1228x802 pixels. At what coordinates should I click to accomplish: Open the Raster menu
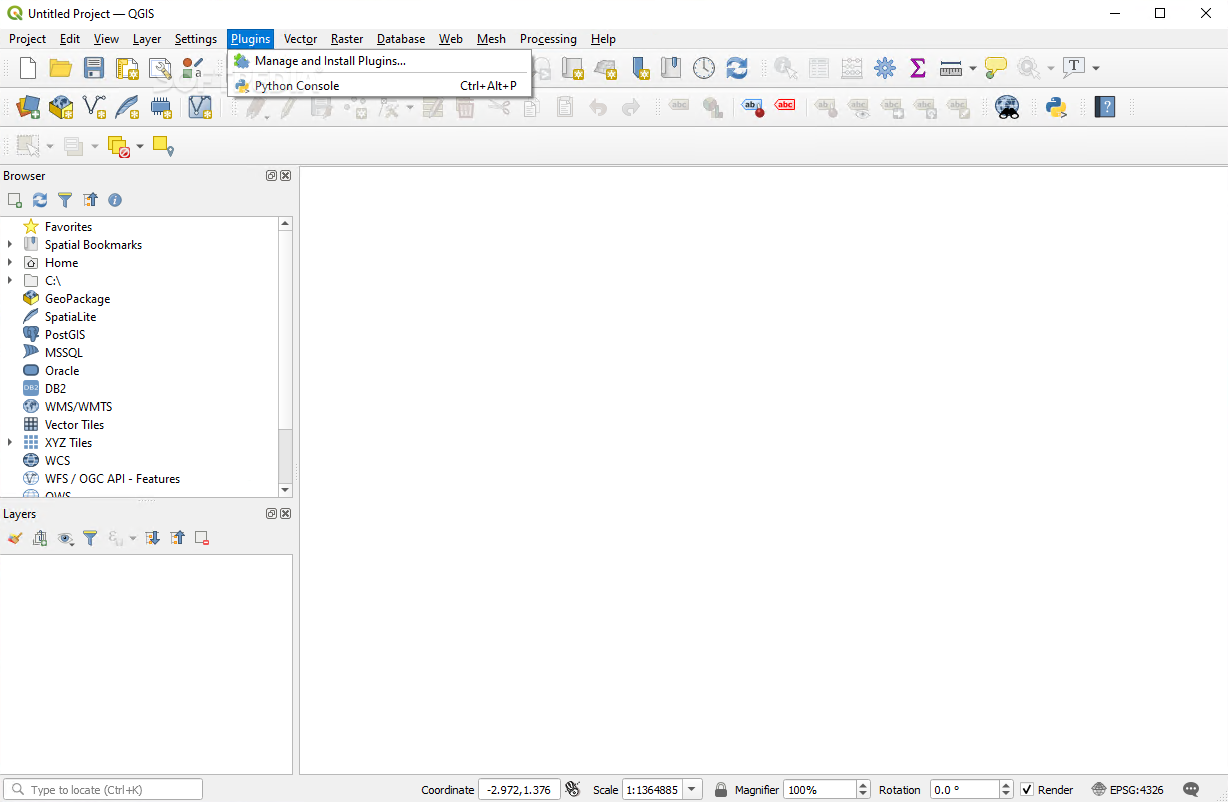tap(347, 39)
